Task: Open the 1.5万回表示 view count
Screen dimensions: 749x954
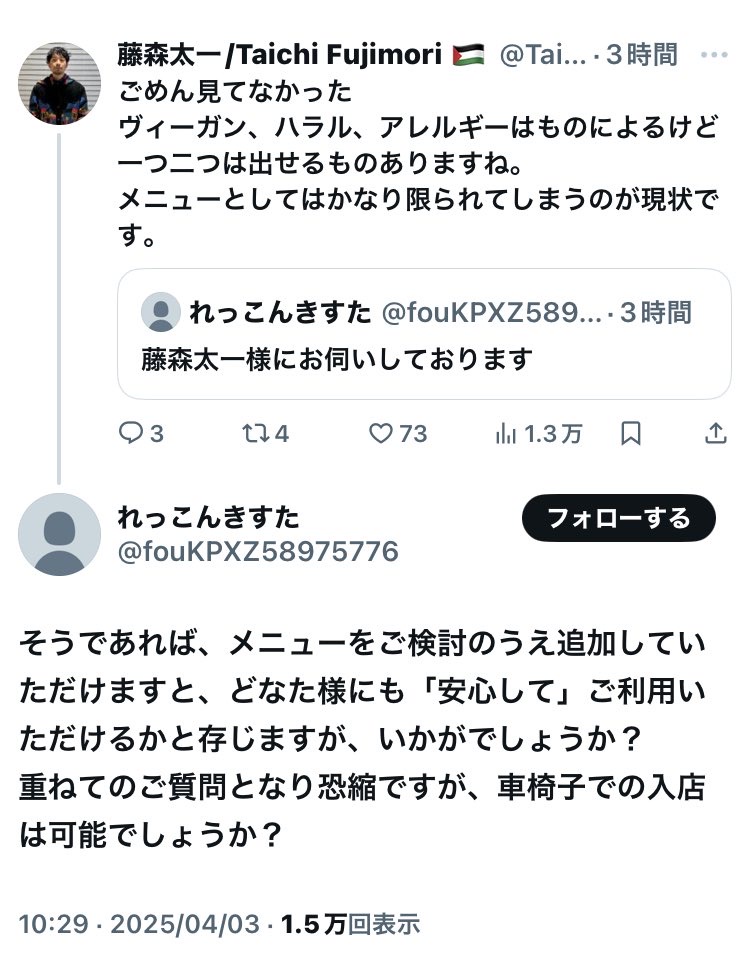Action: pyautogui.click(x=350, y=923)
